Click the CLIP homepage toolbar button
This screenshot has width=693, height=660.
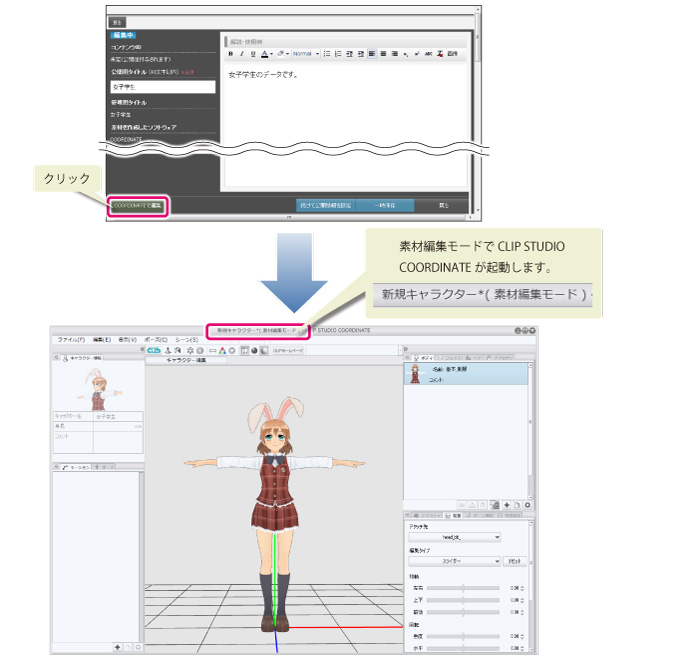point(288,351)
